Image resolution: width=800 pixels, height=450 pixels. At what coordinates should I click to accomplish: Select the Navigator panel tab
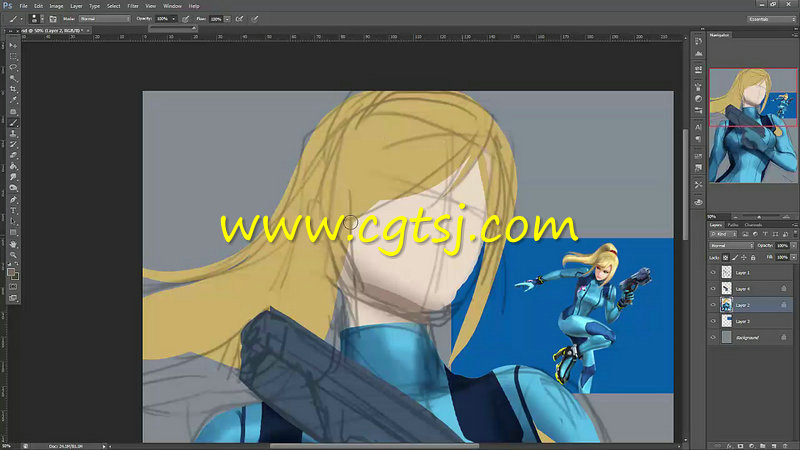(719, 35)
